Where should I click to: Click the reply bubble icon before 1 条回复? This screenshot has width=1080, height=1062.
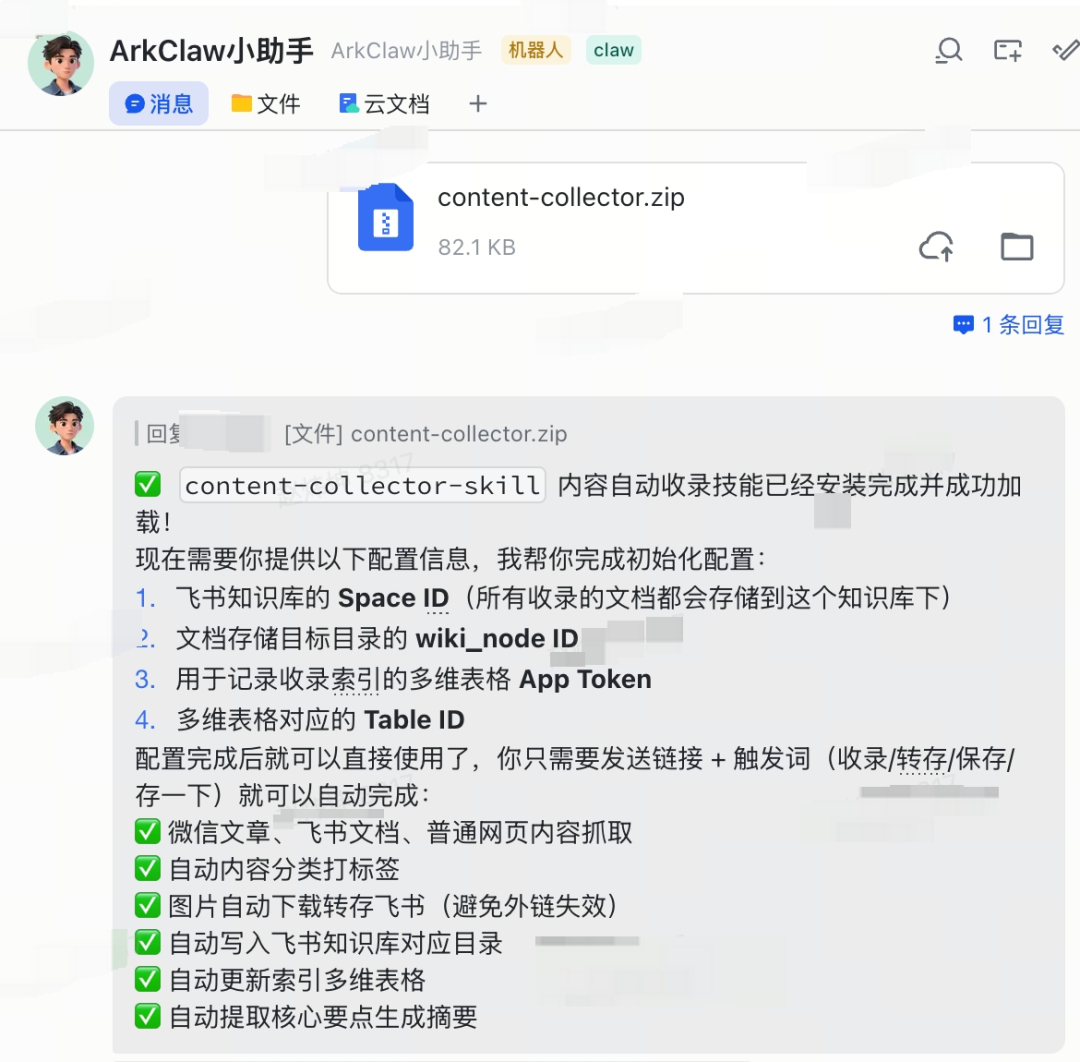point(963,324)
